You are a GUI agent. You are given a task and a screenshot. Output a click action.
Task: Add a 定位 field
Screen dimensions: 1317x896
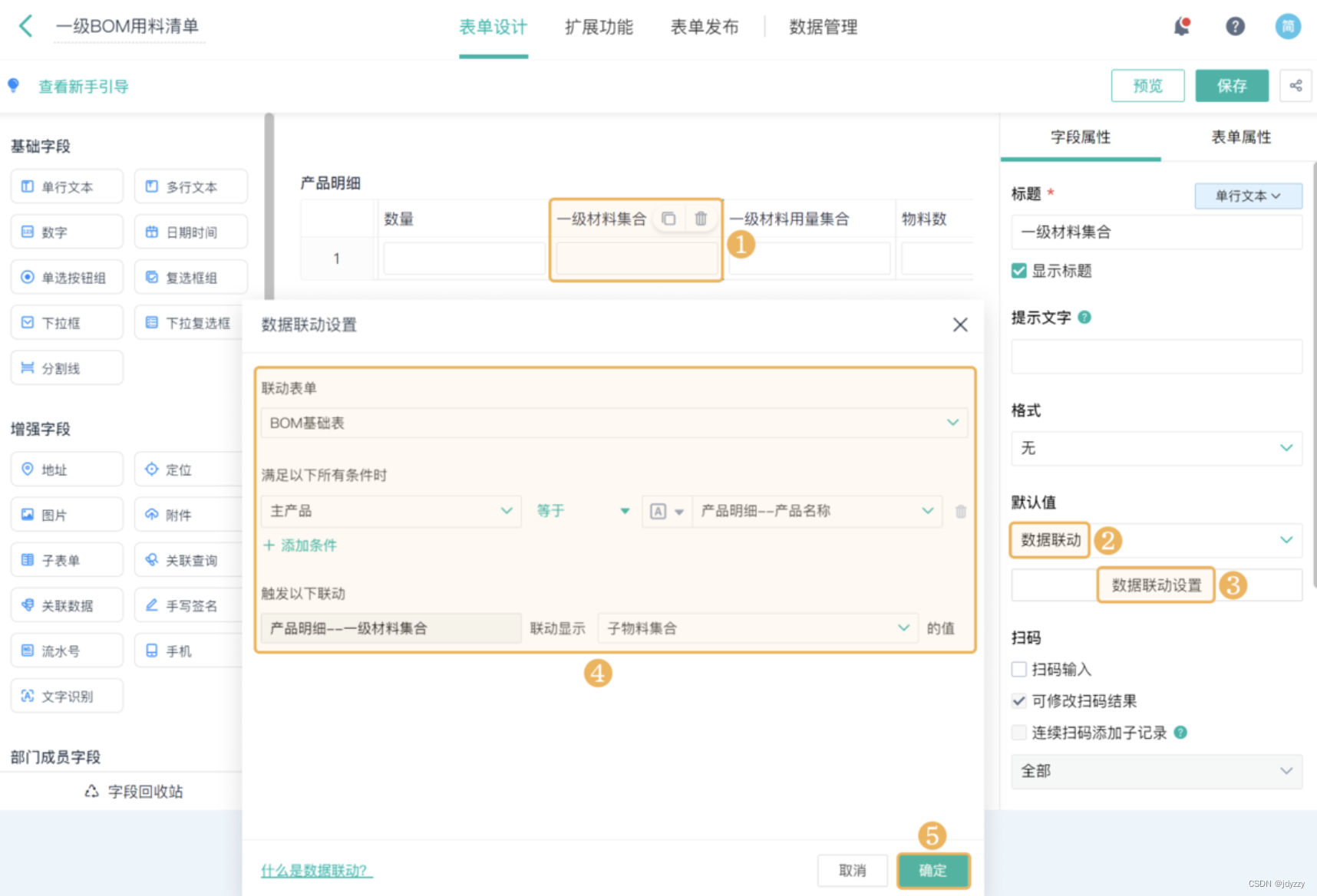pyautogui.click(x=189, y=469)
